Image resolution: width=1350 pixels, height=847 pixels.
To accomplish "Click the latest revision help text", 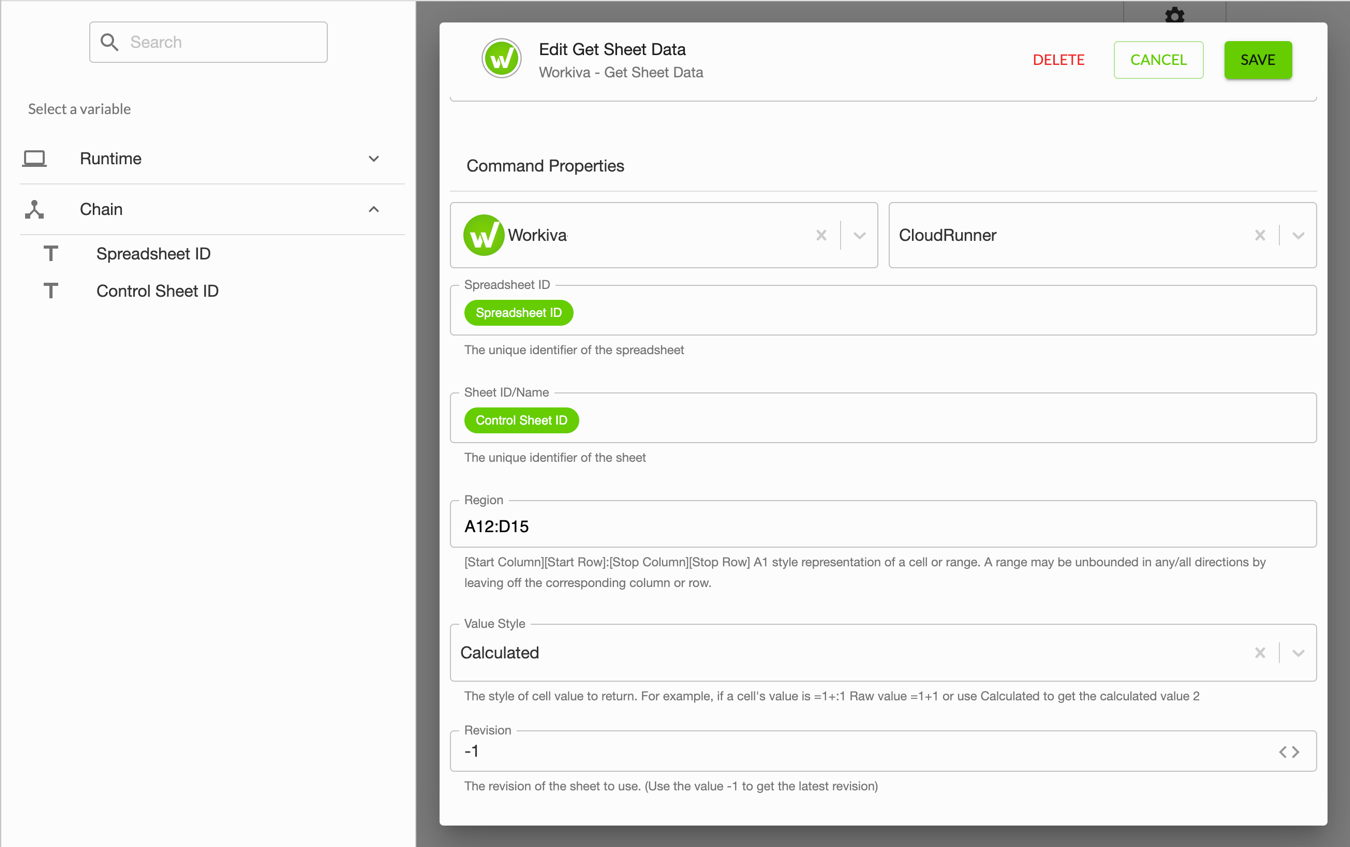I will pos(671,786).
